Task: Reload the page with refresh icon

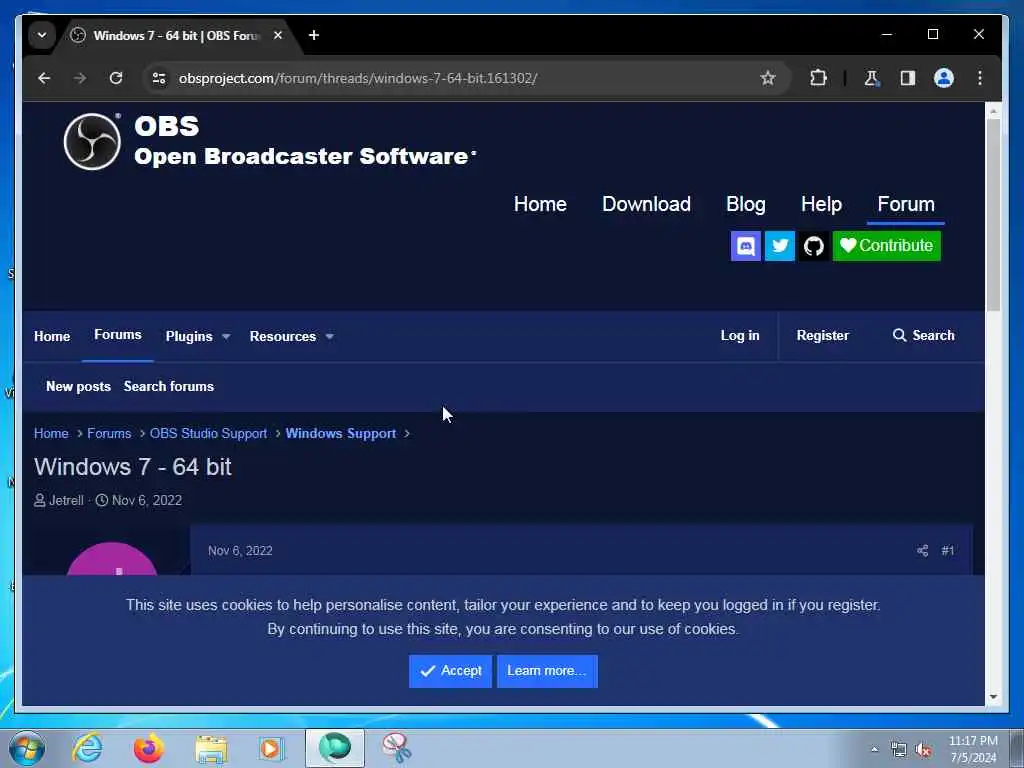Action: click(x=116, y=78)
